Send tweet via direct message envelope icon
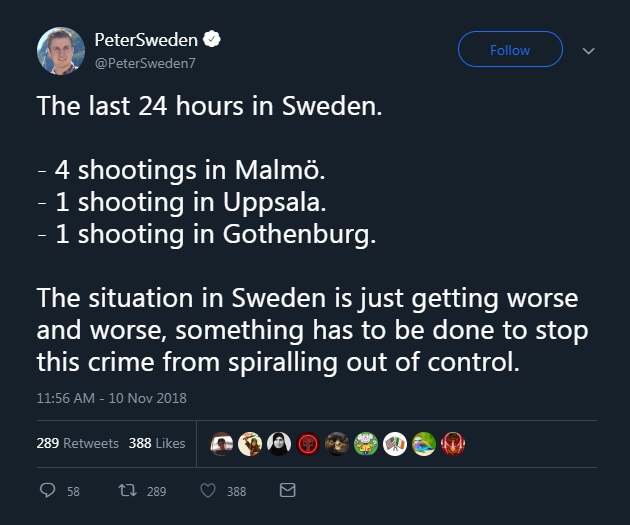630x525 pixels. pos(287,490)
